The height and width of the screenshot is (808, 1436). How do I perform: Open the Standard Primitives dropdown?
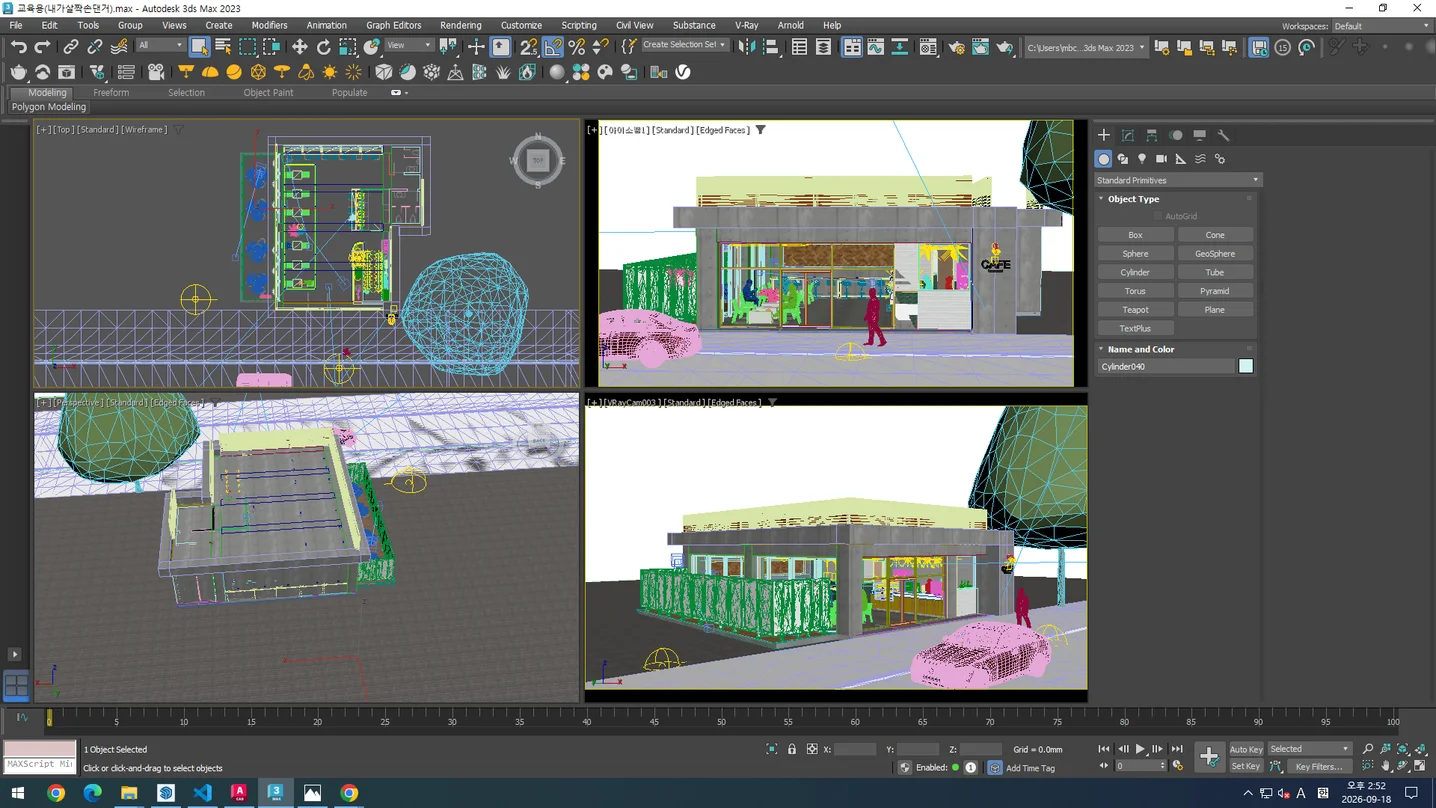pyautogui.click(x=1178, y=180)
